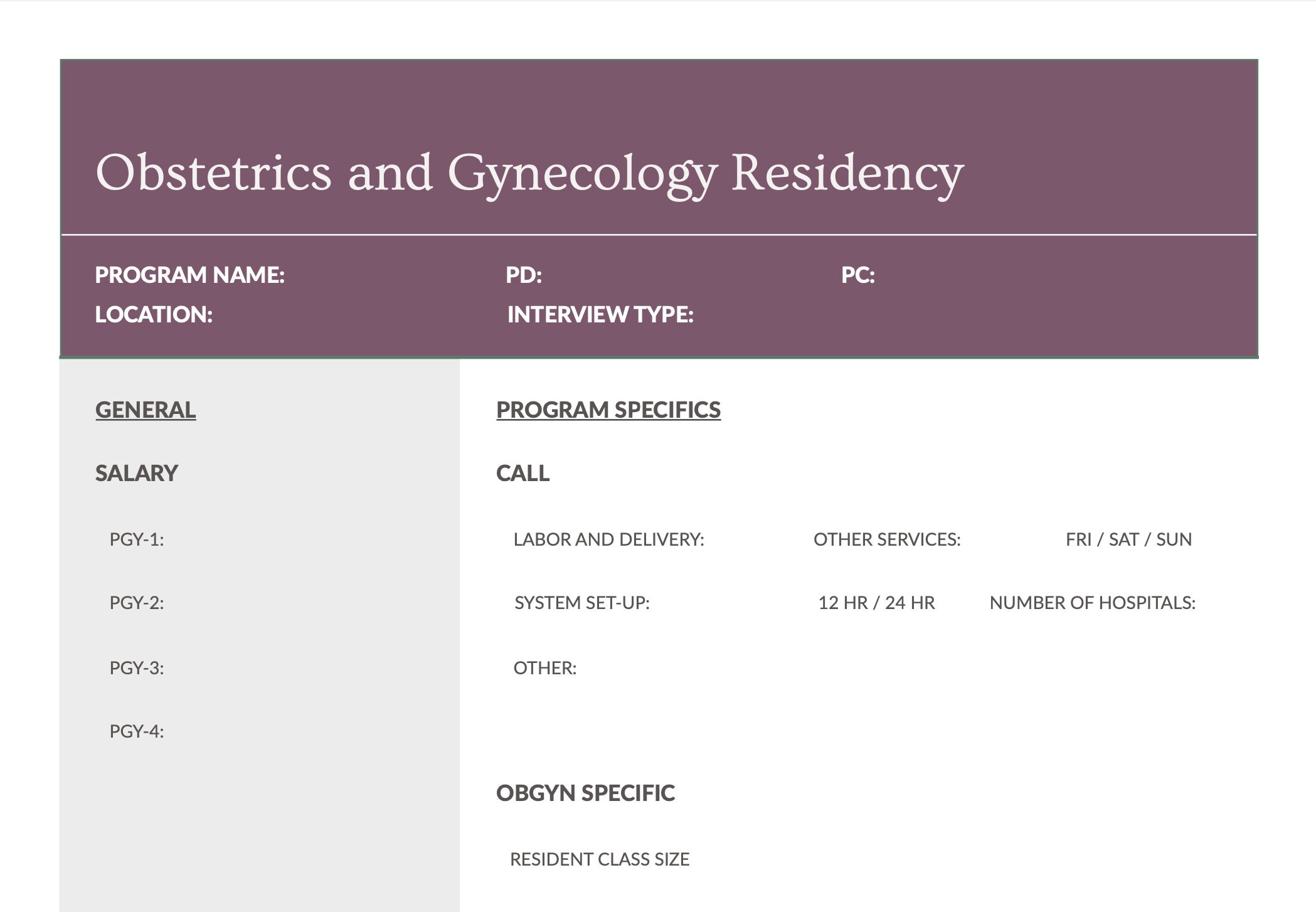Select the 12 HR / 24 HR option text
The width and height of the screenshot is (1316, 912).
coord(876,603)
